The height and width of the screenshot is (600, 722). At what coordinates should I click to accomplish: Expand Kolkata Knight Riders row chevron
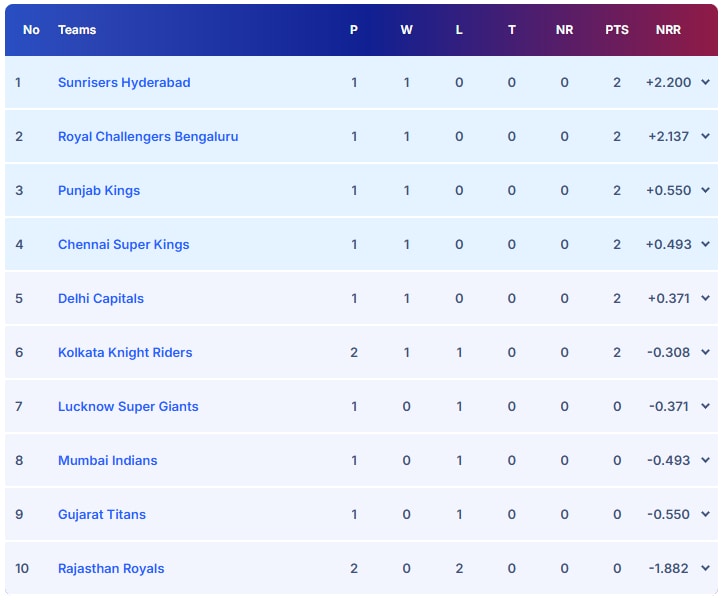[x=705, y=353]
